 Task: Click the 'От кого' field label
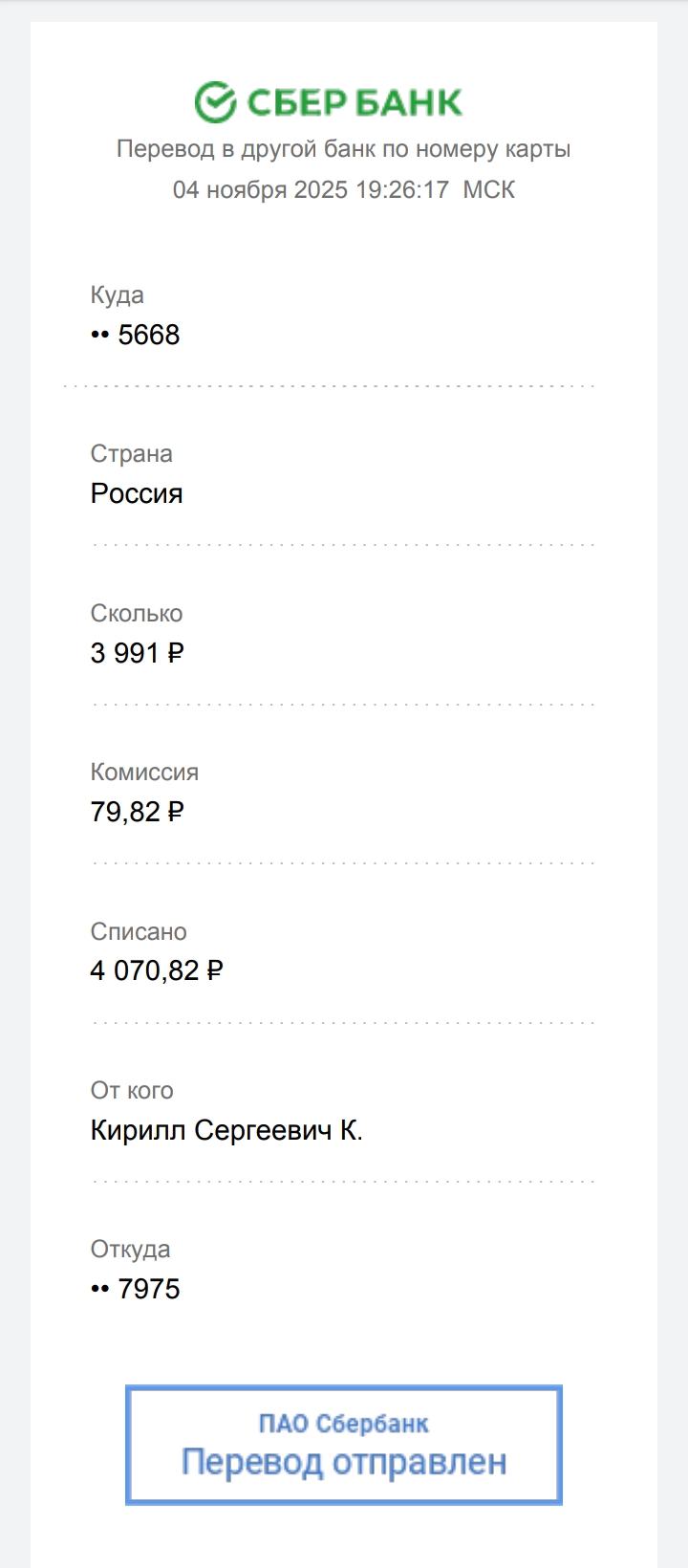(x=132, y=1090)
